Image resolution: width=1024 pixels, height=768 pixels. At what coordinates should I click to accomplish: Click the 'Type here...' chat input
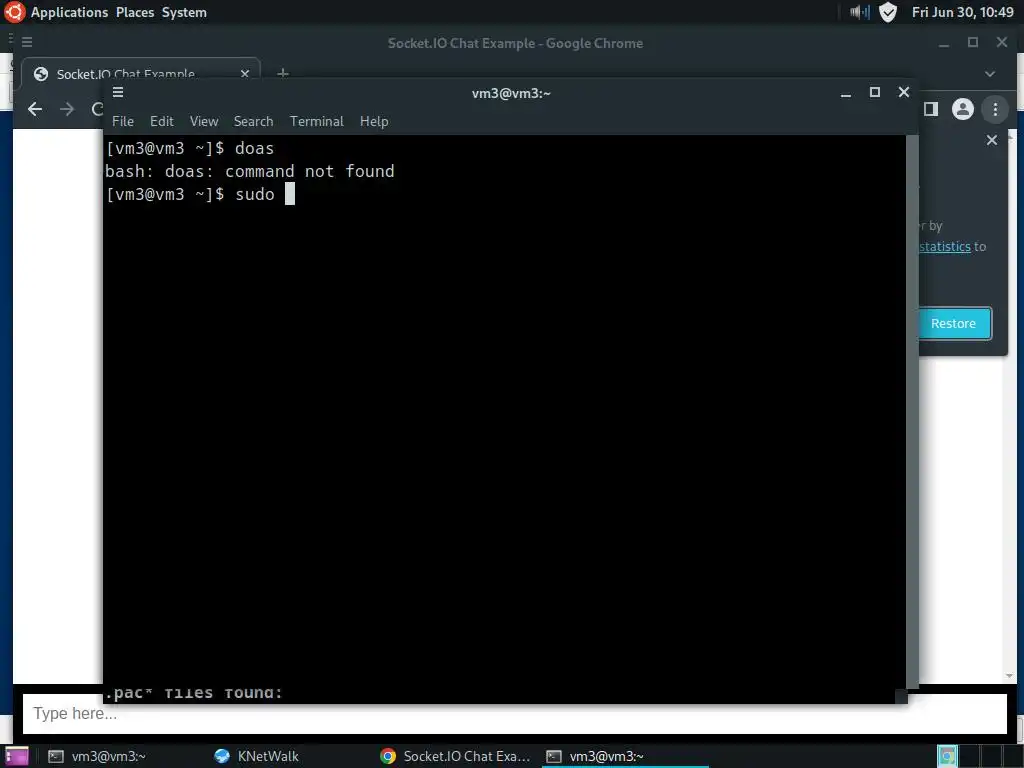[515, 714]
